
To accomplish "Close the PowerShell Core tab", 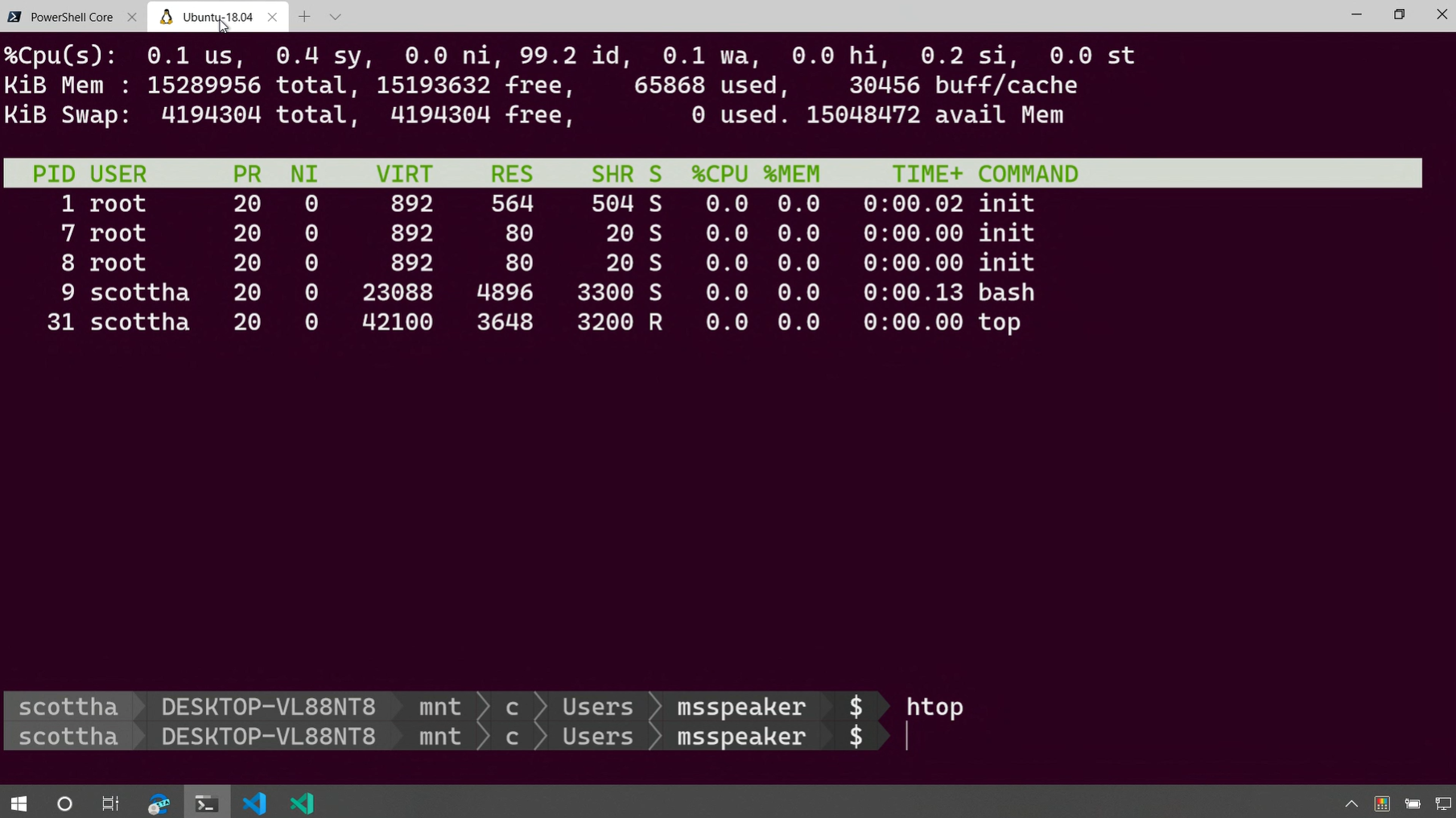I will click(132, 17).
